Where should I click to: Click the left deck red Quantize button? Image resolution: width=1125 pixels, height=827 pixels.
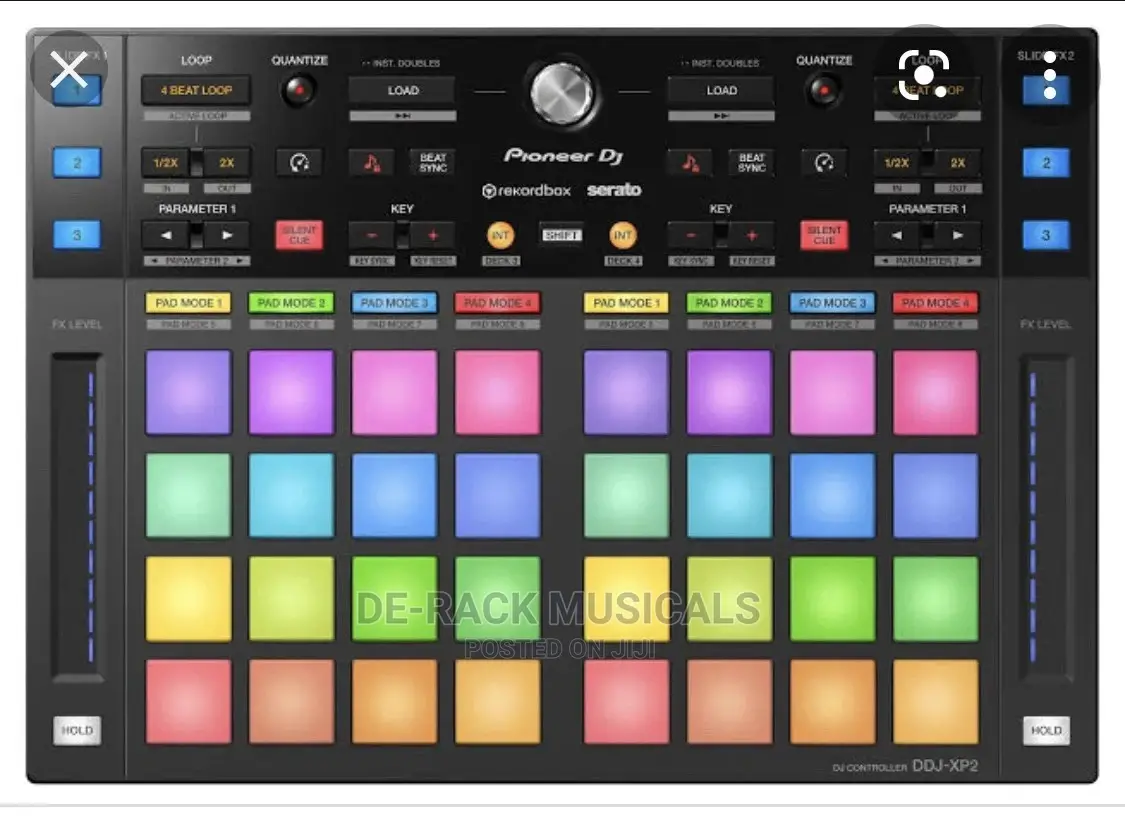pos(298,91)
